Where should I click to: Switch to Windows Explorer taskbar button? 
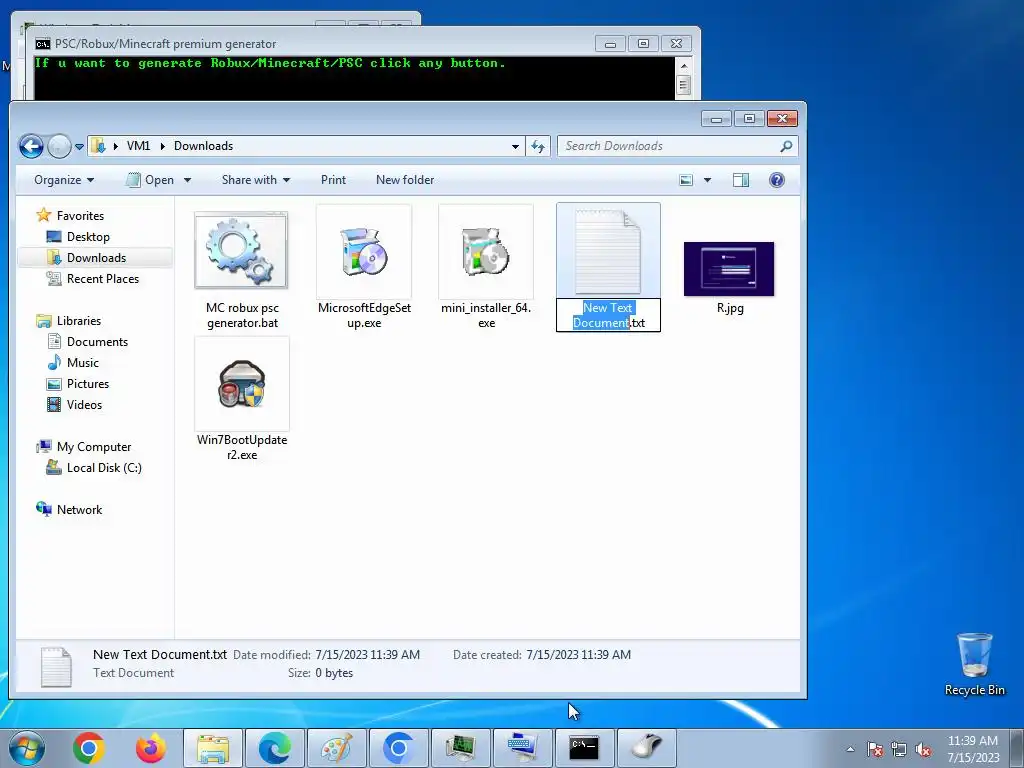213,748
